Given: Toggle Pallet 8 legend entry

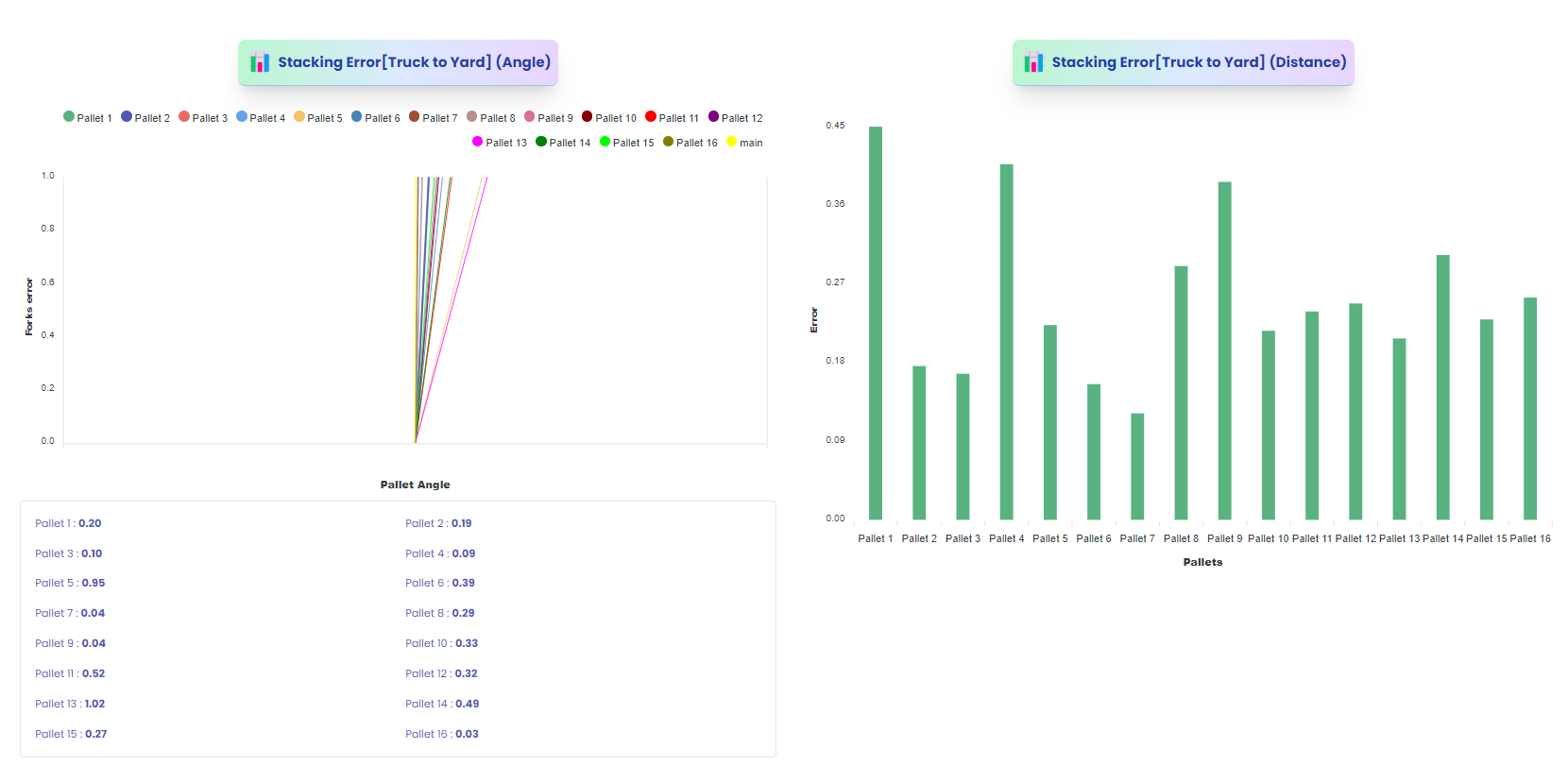Looking at the screenshot, I should point(491,118).
